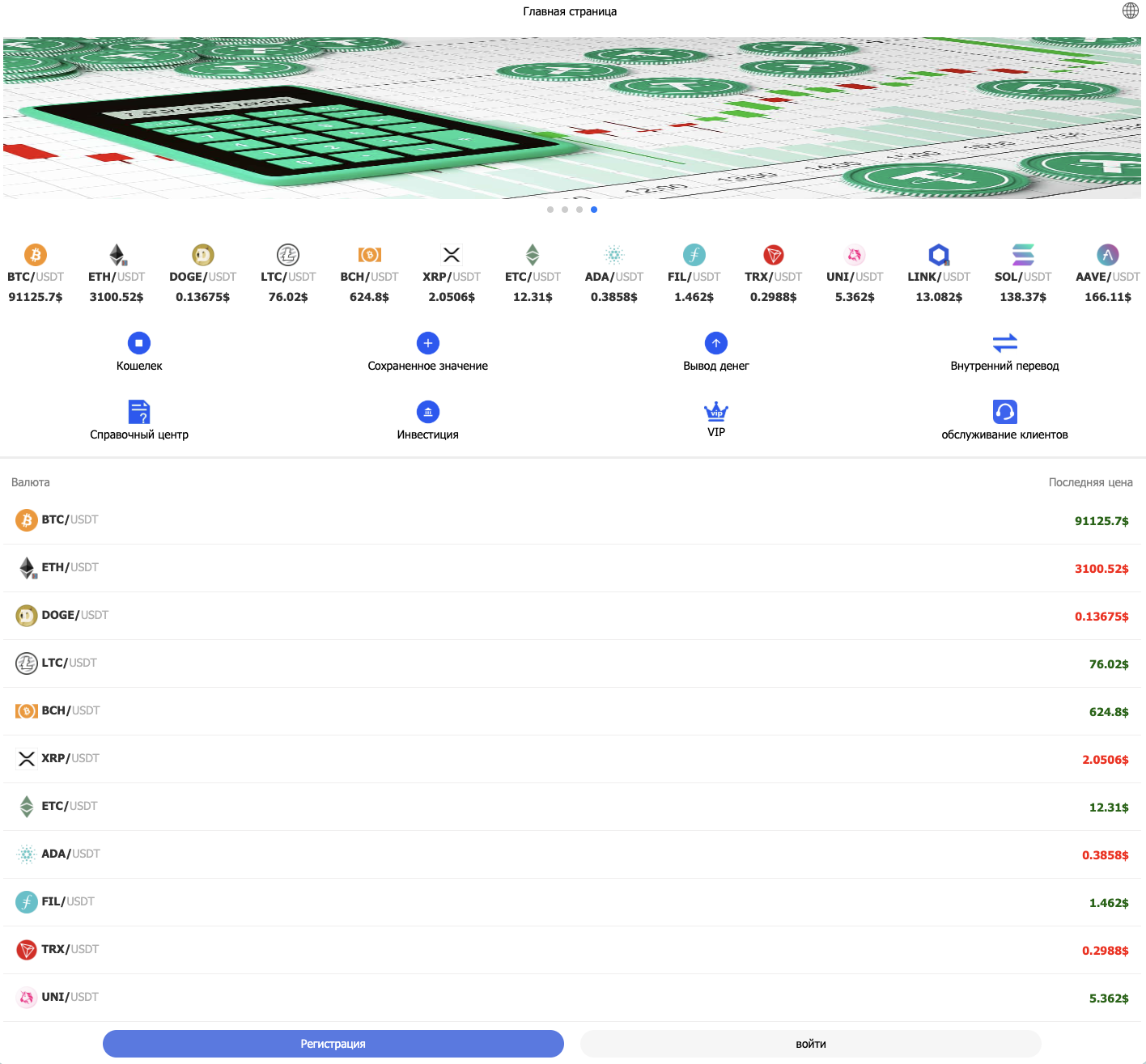
Task: Click the 166.11$ price under AAVE/USDT ticker
Action: pos(1108,297)
